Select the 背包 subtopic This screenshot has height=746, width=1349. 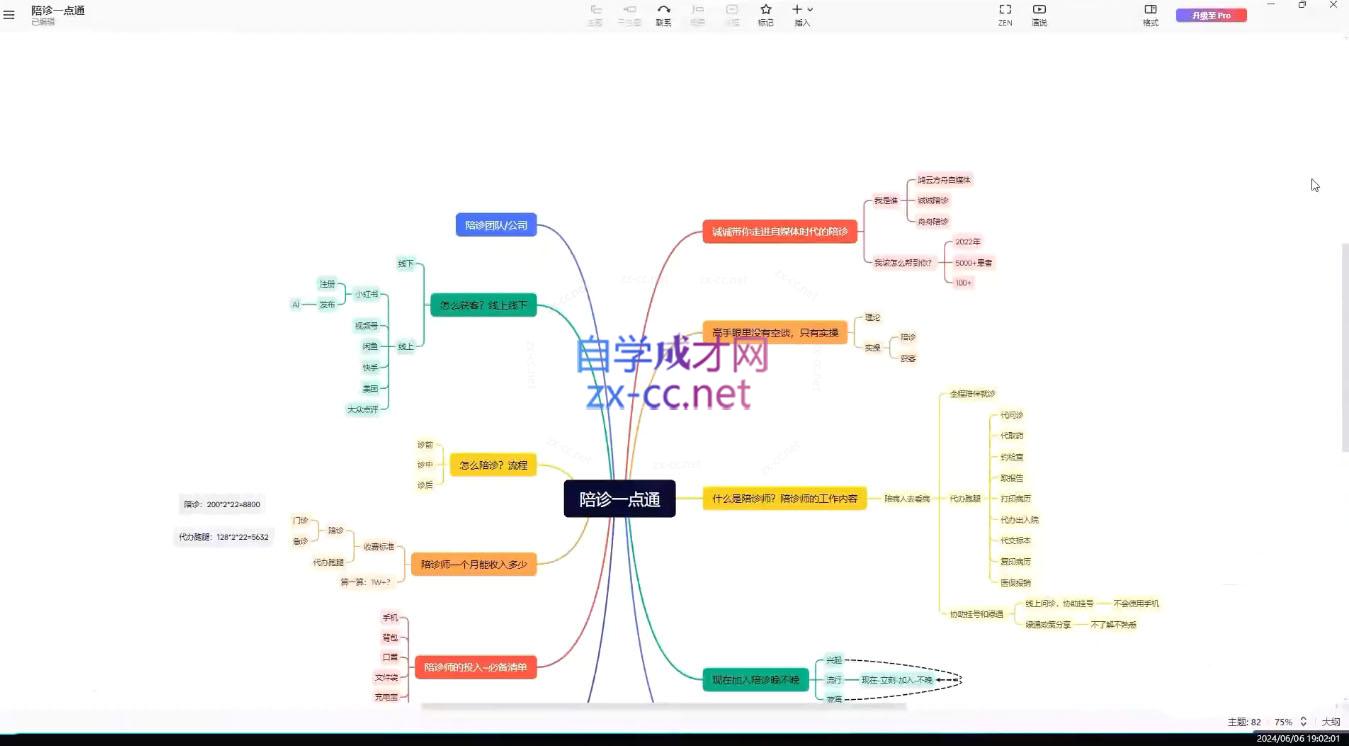[x=390, y=638]
